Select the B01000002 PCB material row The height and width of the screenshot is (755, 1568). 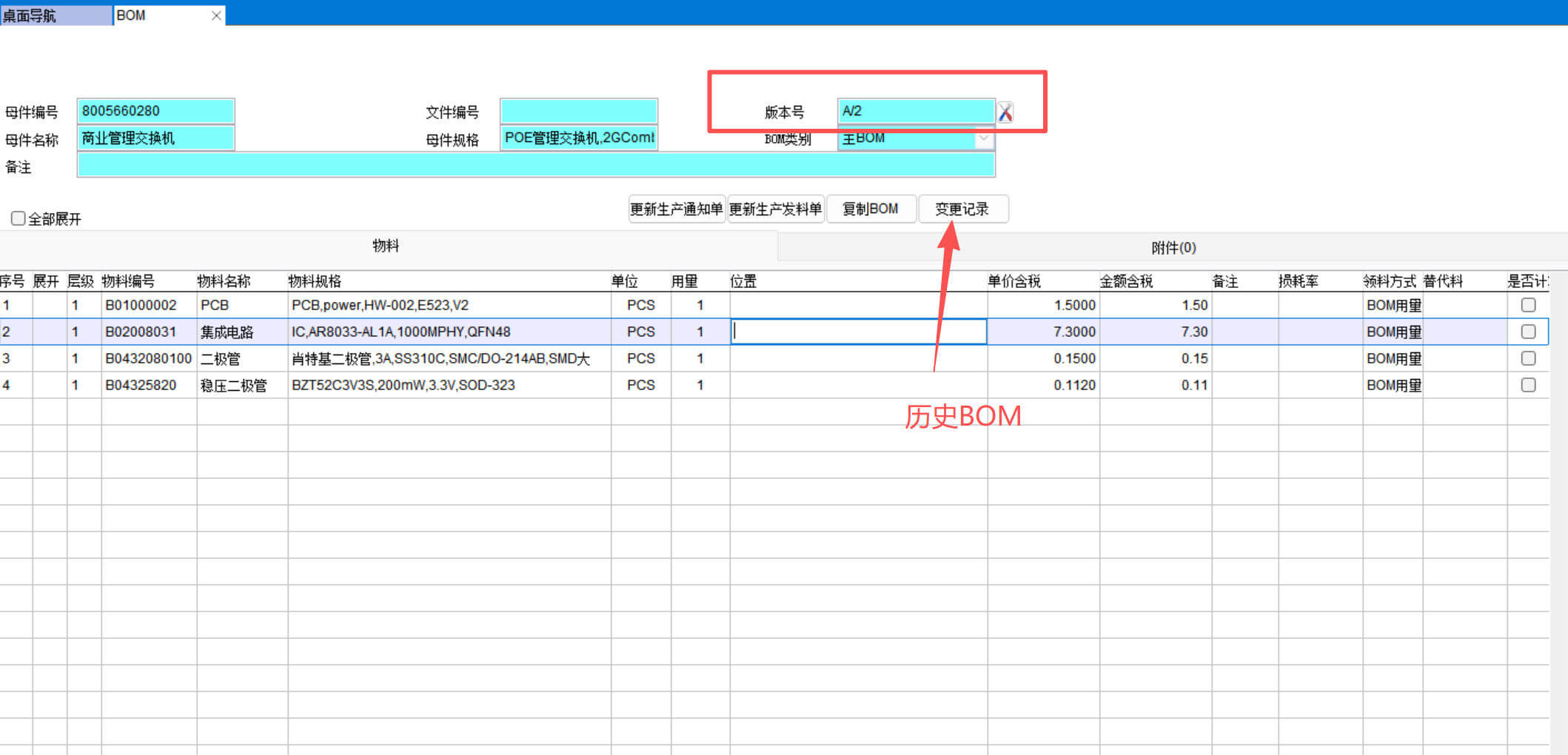click(141, 305)
